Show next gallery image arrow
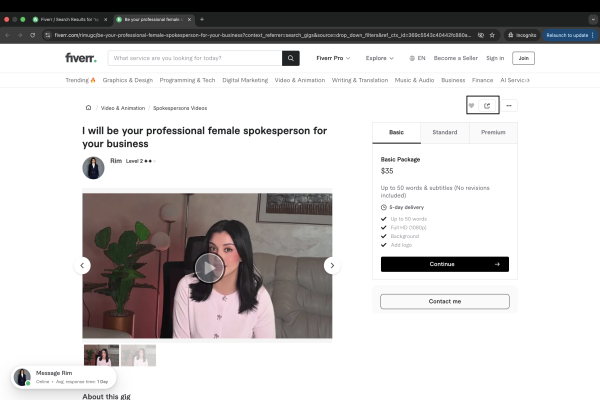Image resolution: width=600 pixels, height=400 pixels. coord(332,265)
